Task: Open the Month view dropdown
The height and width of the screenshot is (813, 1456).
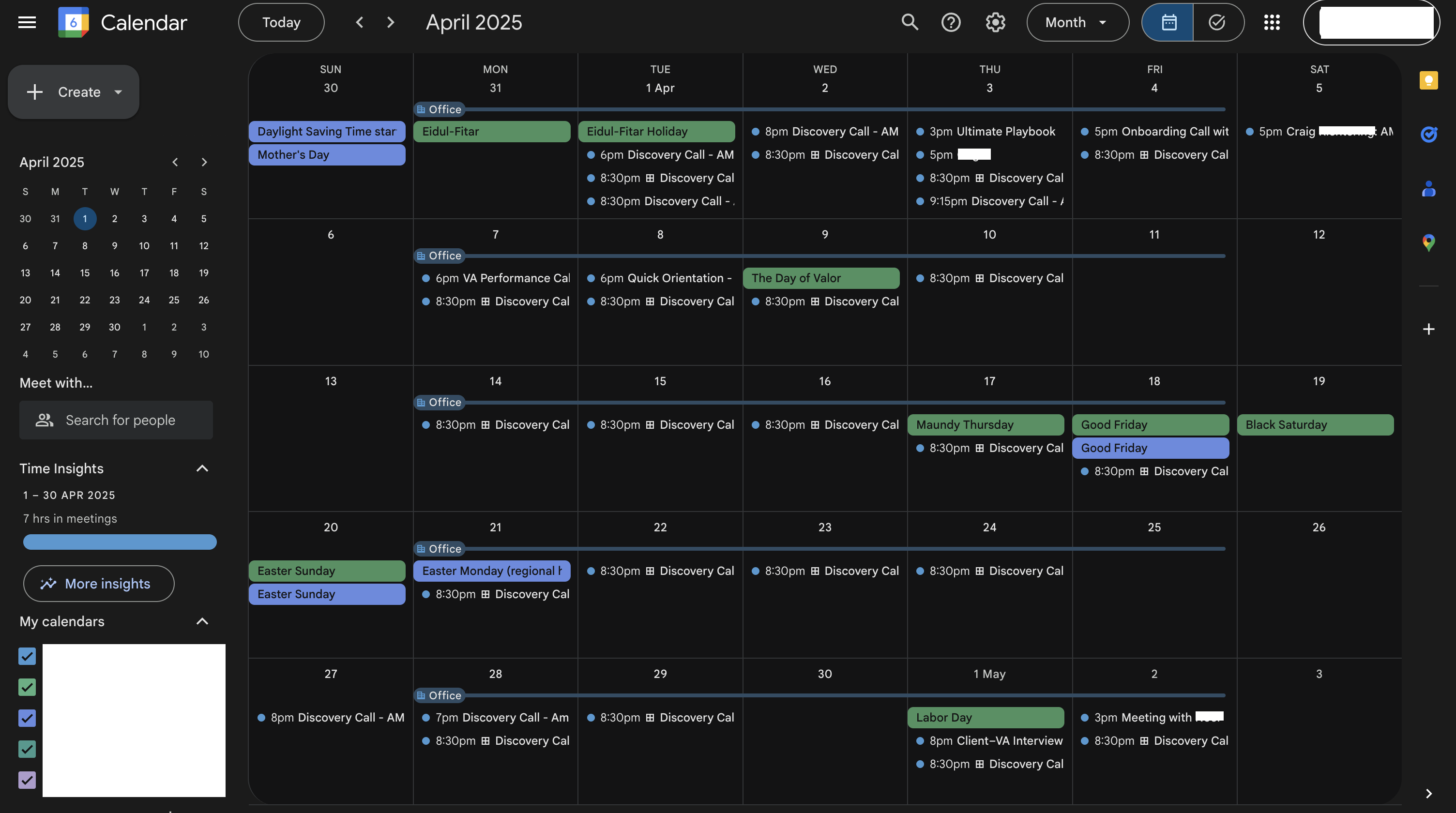Action: (1077, 23)
